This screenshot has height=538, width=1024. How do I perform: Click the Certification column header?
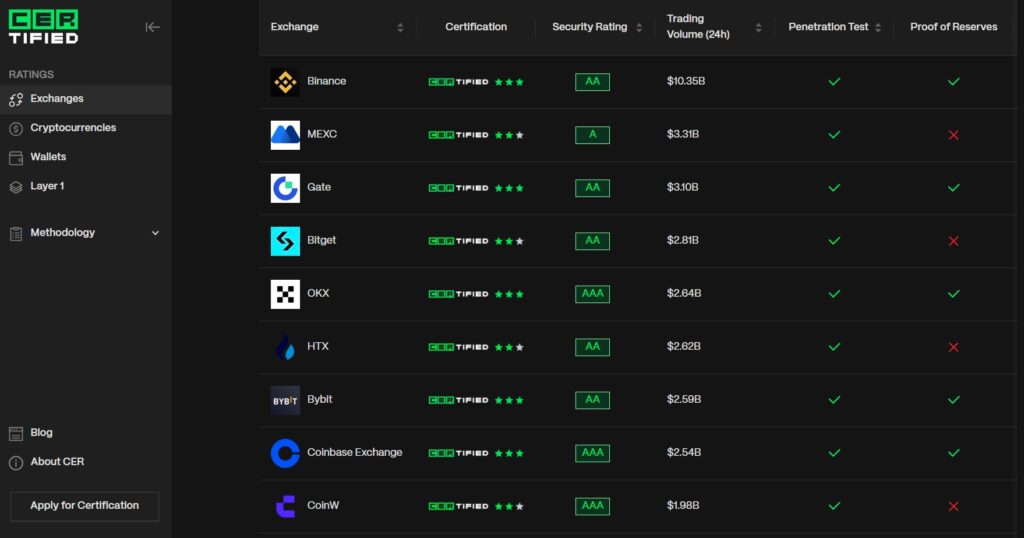click(476, 27)
